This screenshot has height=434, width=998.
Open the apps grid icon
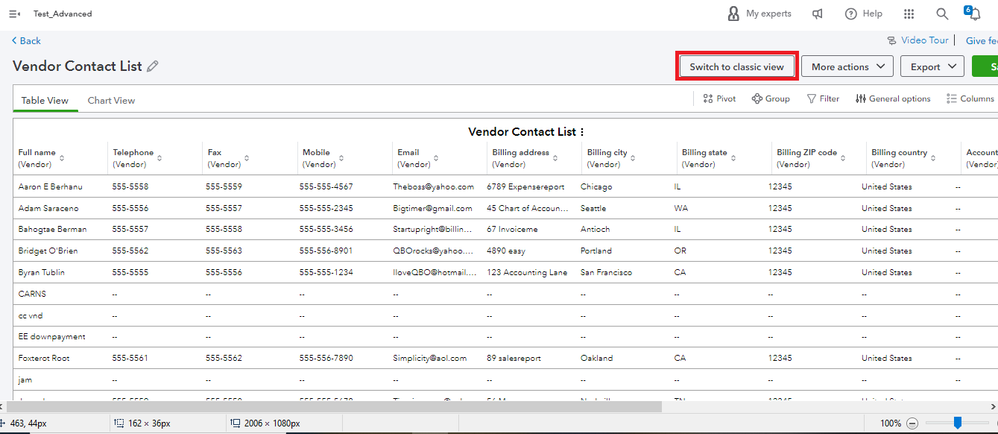click(x=909, y=14)
